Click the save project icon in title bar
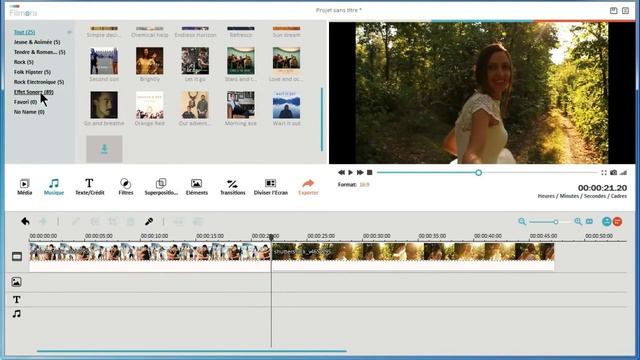This screenshot has height=360, width=640. (x=613, y=11)
